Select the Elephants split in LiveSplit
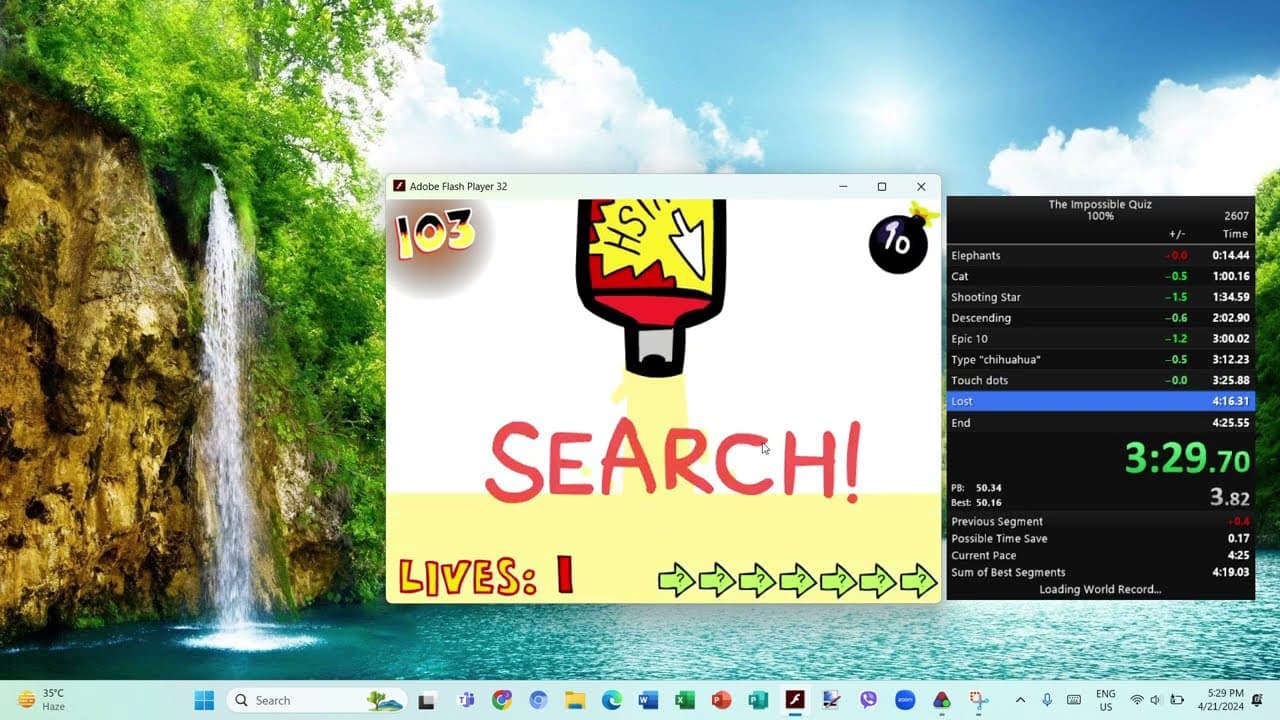 click(x=1100, y=255)
